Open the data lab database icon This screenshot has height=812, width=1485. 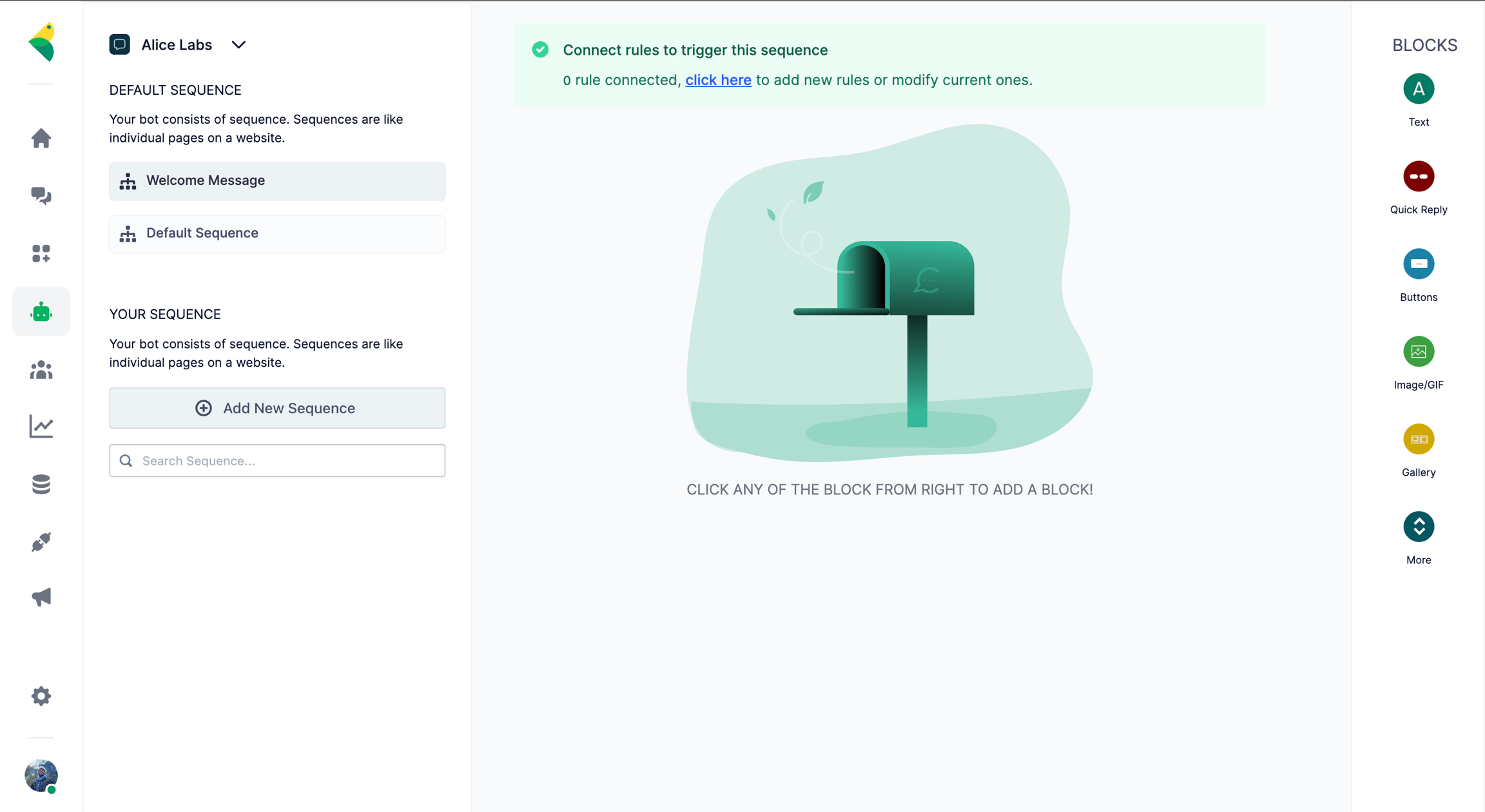41,484
